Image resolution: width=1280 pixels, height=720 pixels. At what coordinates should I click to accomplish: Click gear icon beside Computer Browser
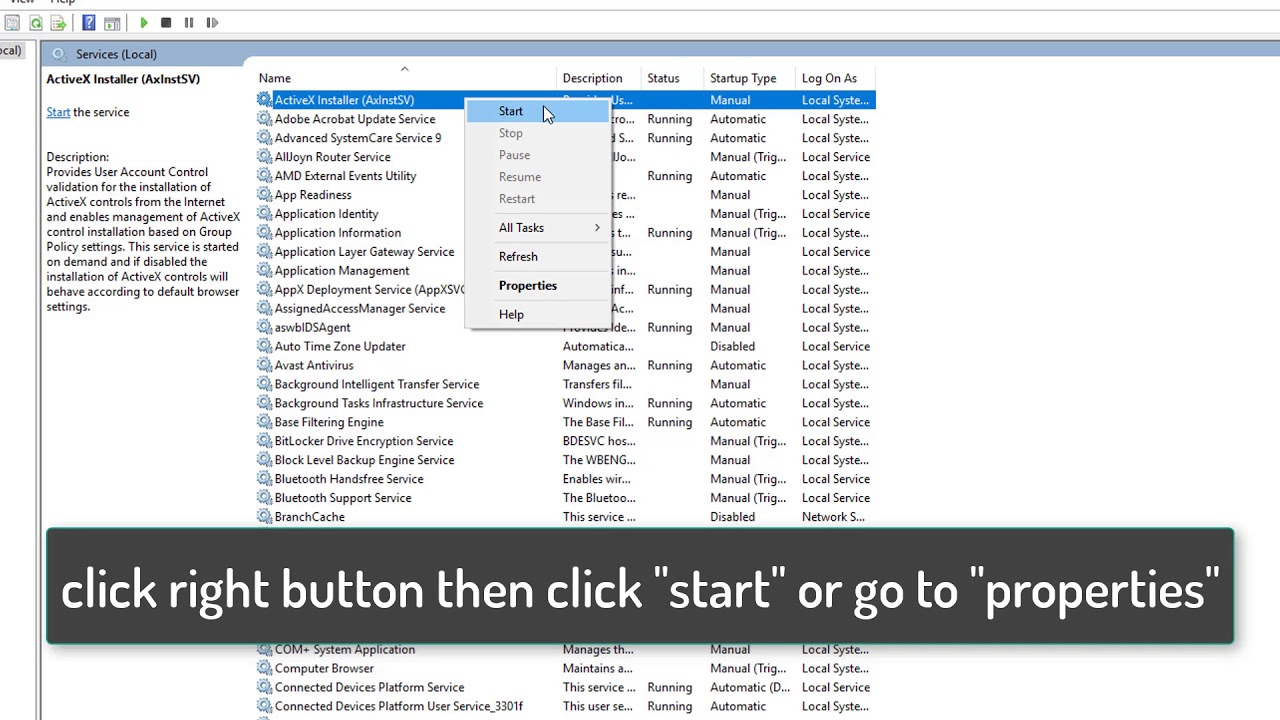264,668
